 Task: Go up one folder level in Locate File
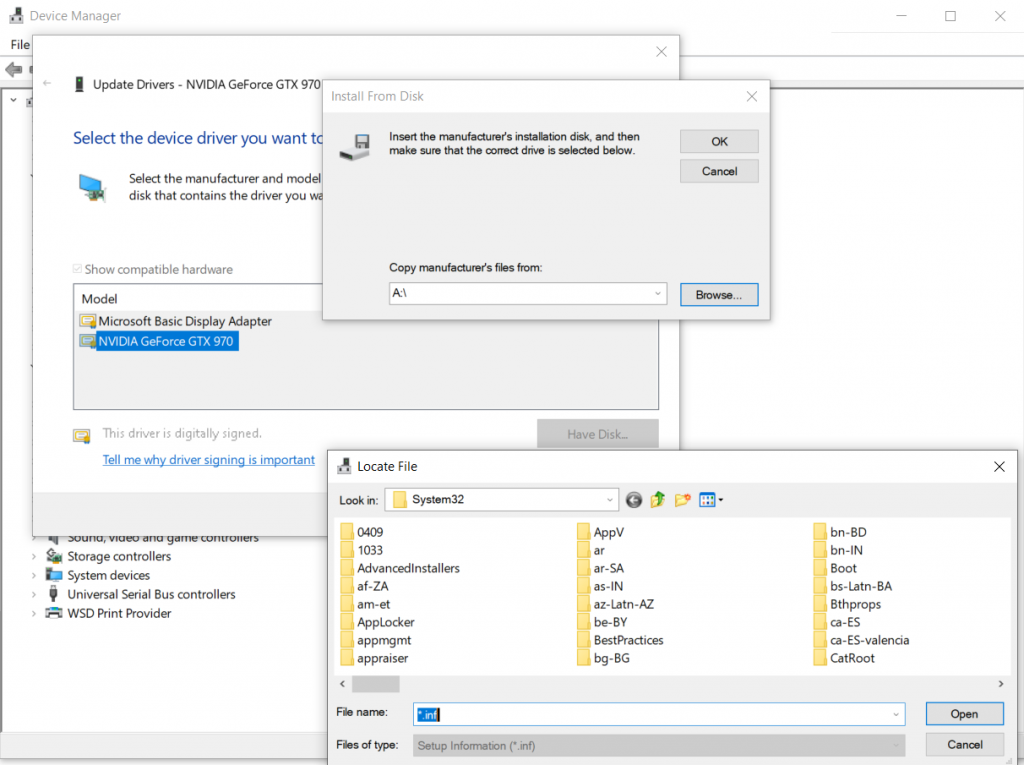coord(658,500)
